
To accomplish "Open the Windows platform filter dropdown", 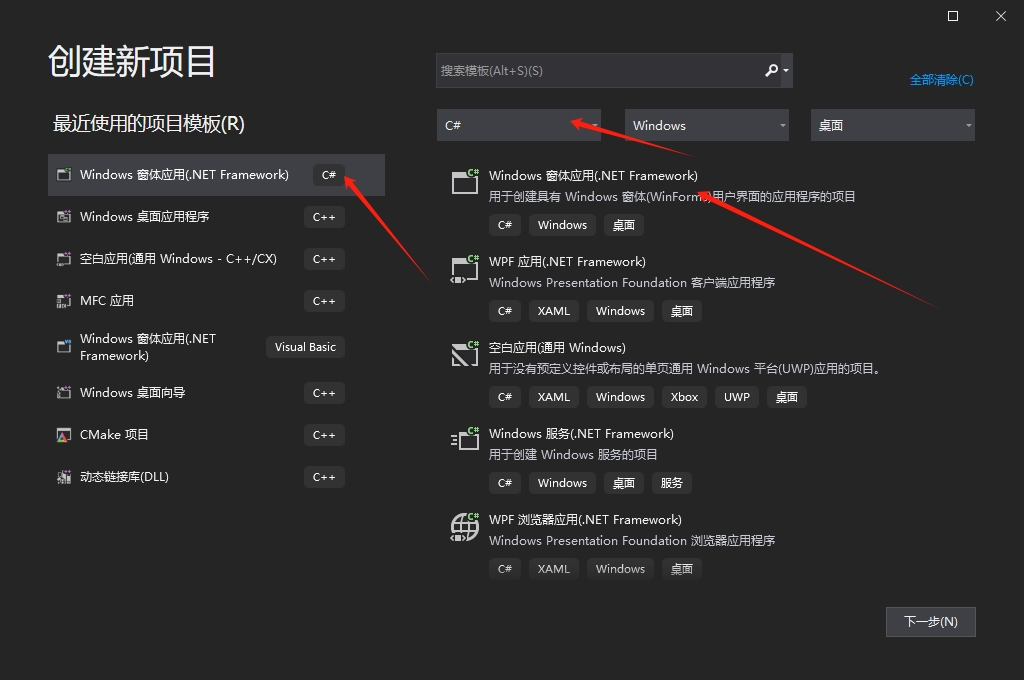I will (707, 125).
